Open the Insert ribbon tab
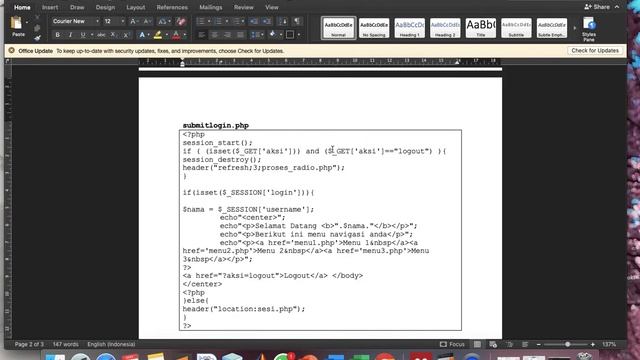Screen dimensions: 640x360 (x=50, y=7)
